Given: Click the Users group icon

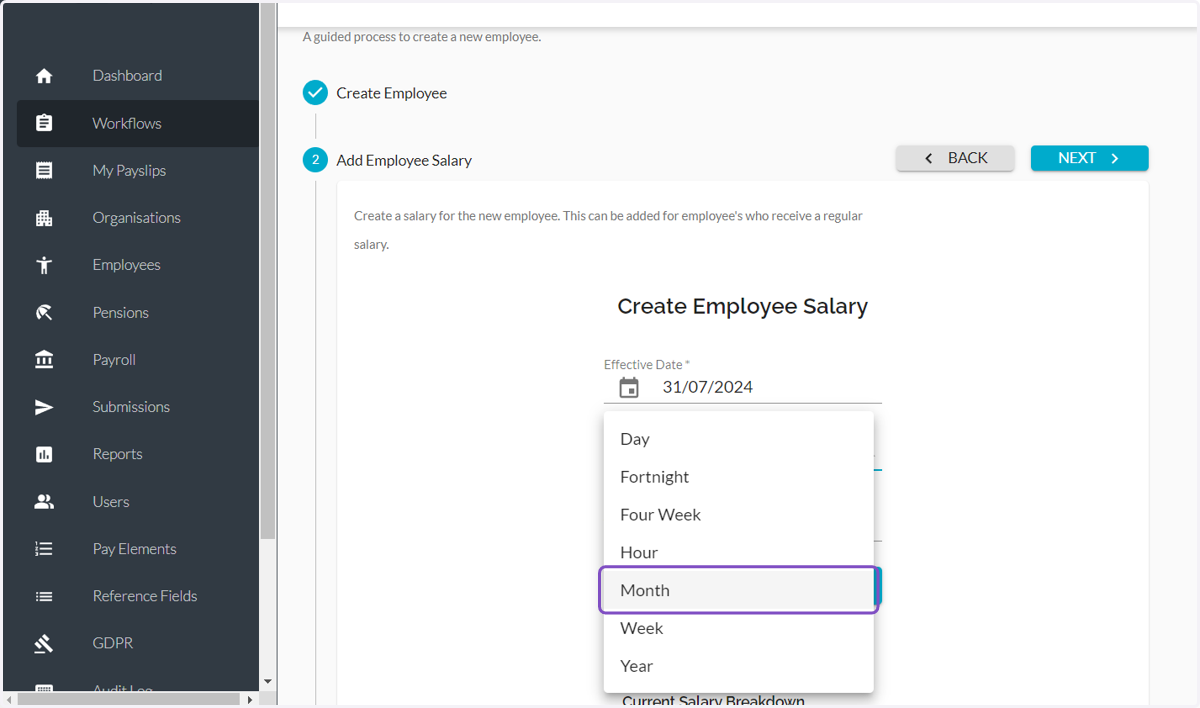Looking at the screenshot, I should point(44,502).
